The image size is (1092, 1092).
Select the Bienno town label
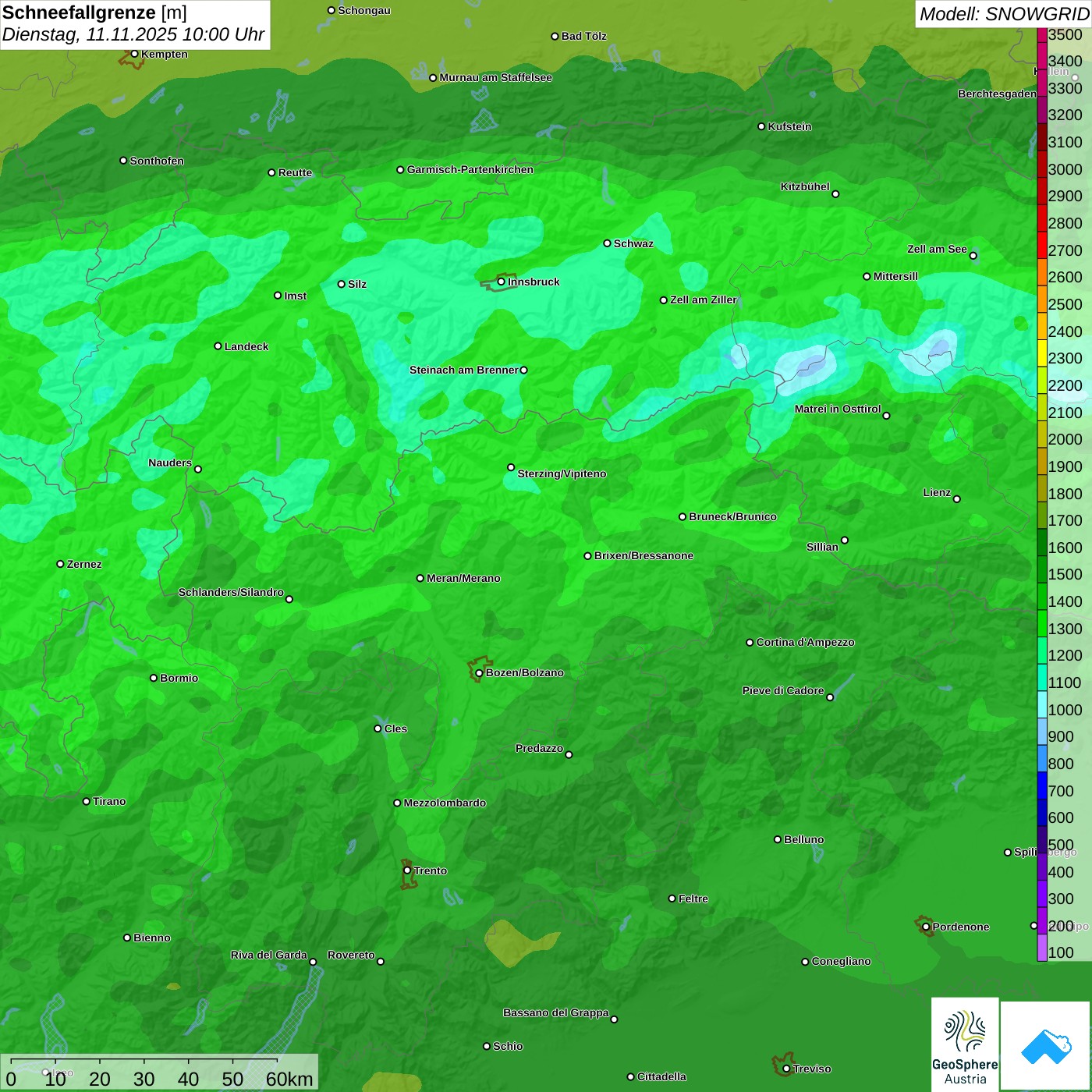click(151, 938)
